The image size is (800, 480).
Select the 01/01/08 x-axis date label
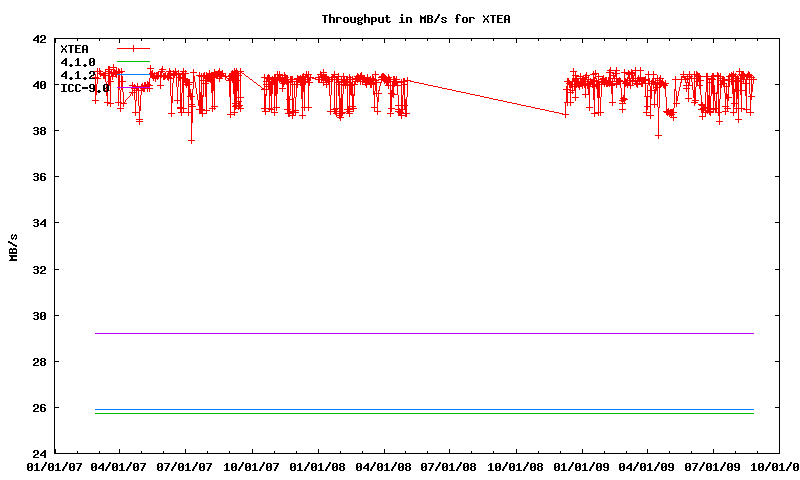(319, 466)
